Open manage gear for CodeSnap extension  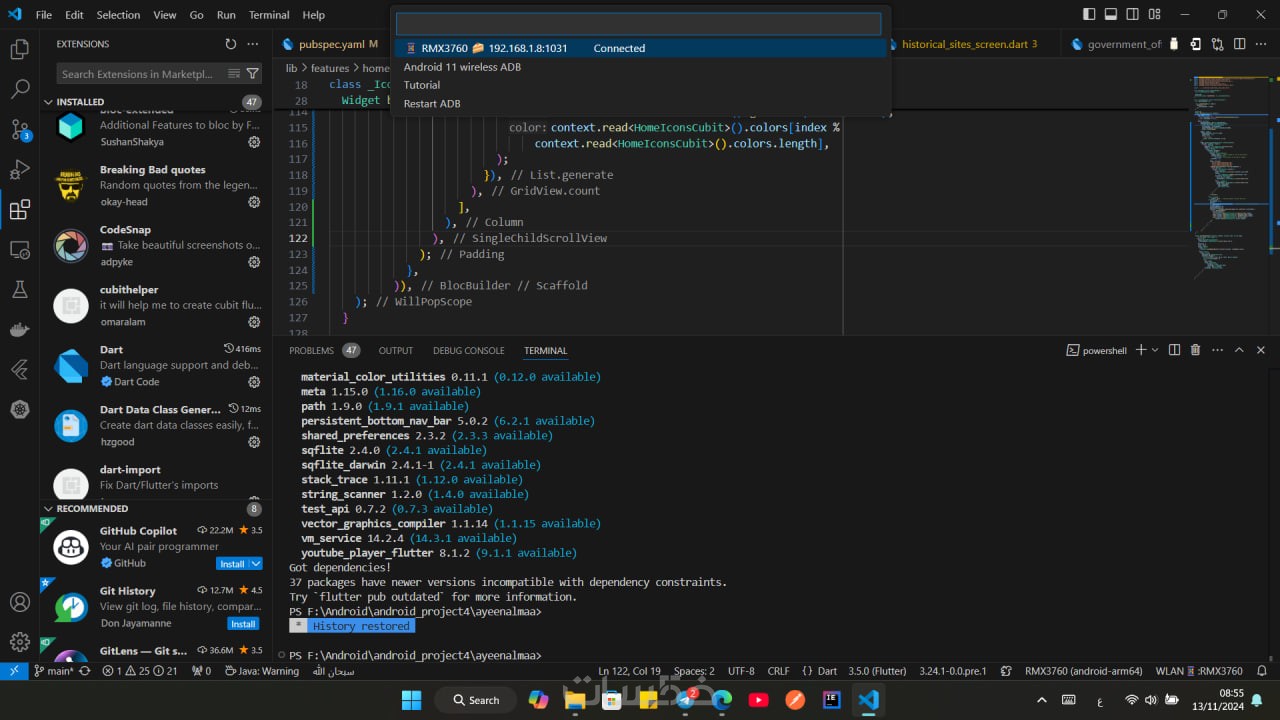pyautogui.click(x=254, y=262)
